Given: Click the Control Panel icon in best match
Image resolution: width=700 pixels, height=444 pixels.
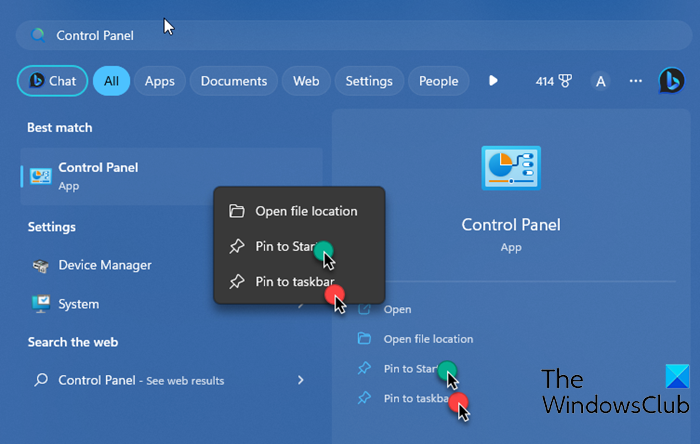Looking at the screenshot, I should (x=40, y=176).
